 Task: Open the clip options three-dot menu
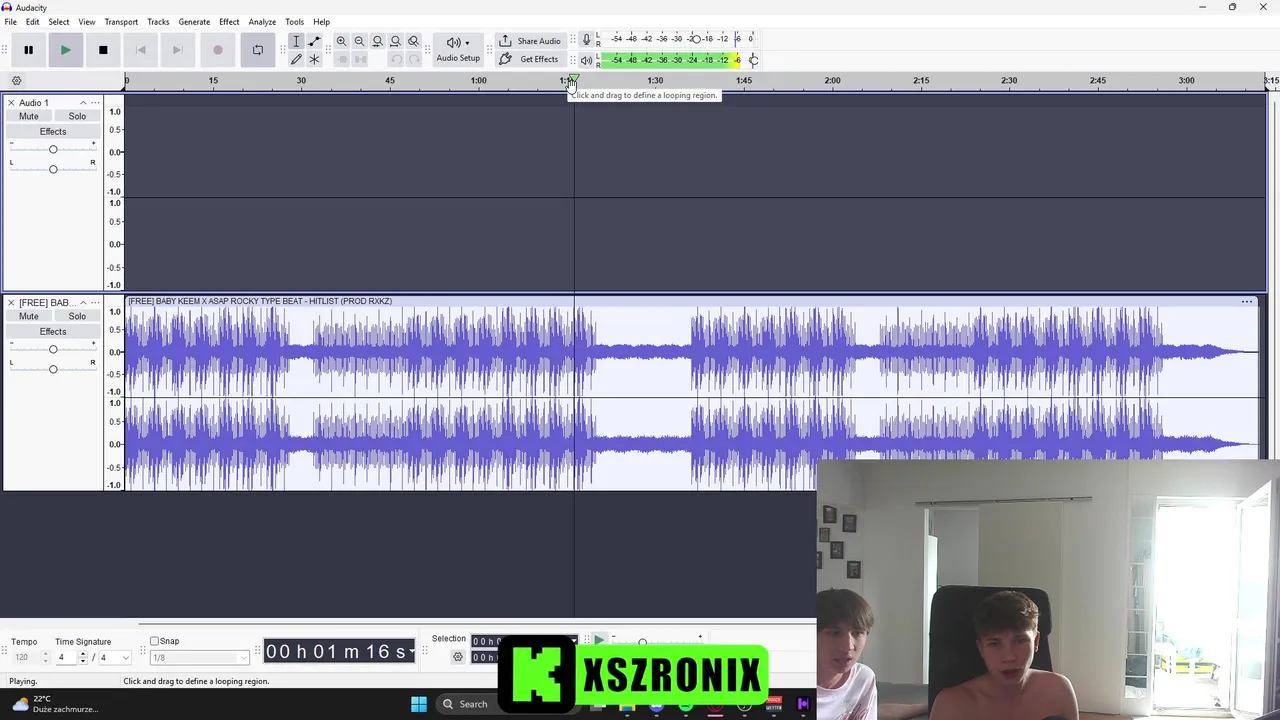point(1247,301)
